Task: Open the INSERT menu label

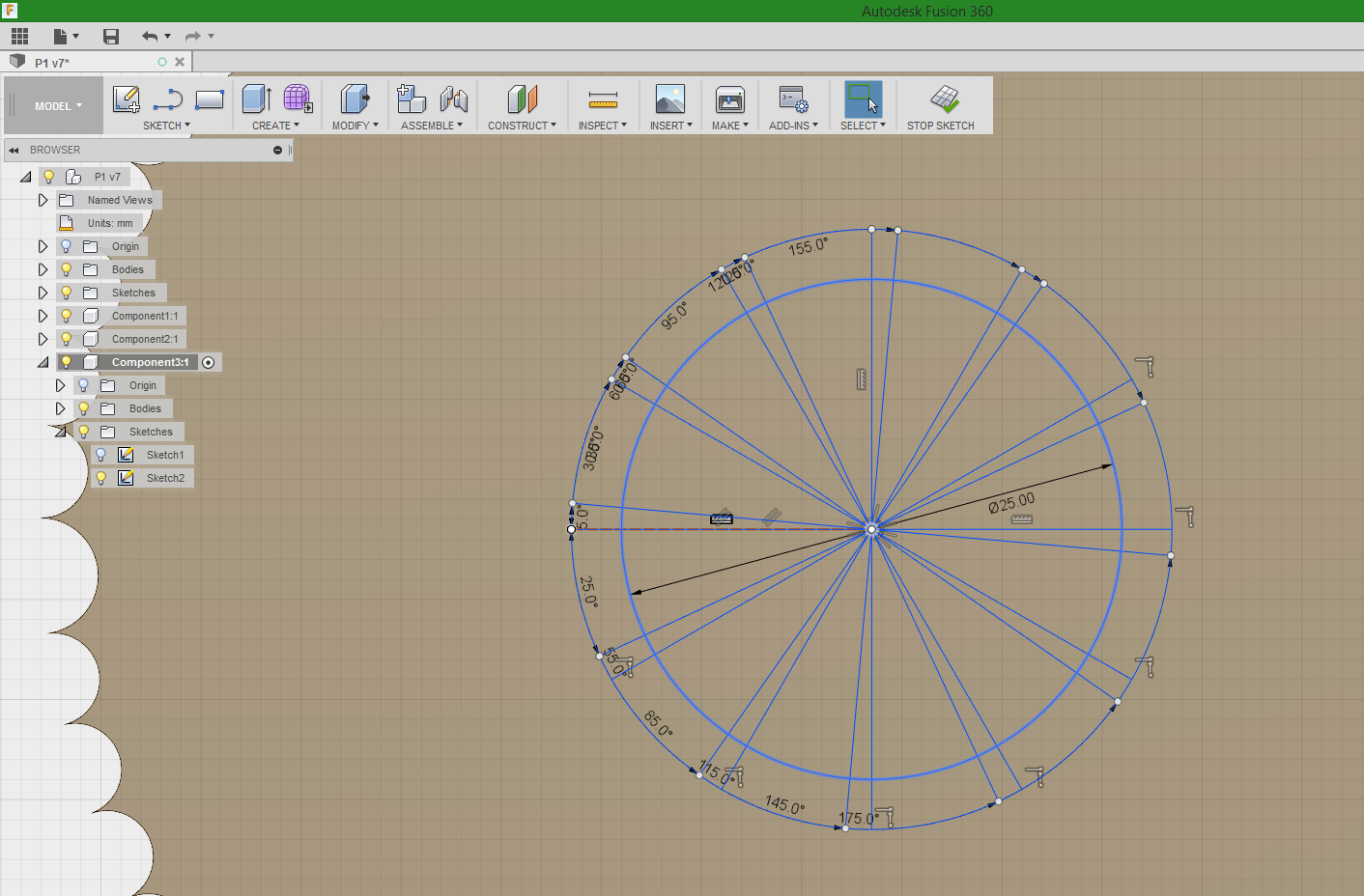Action: tap(670, 126)
